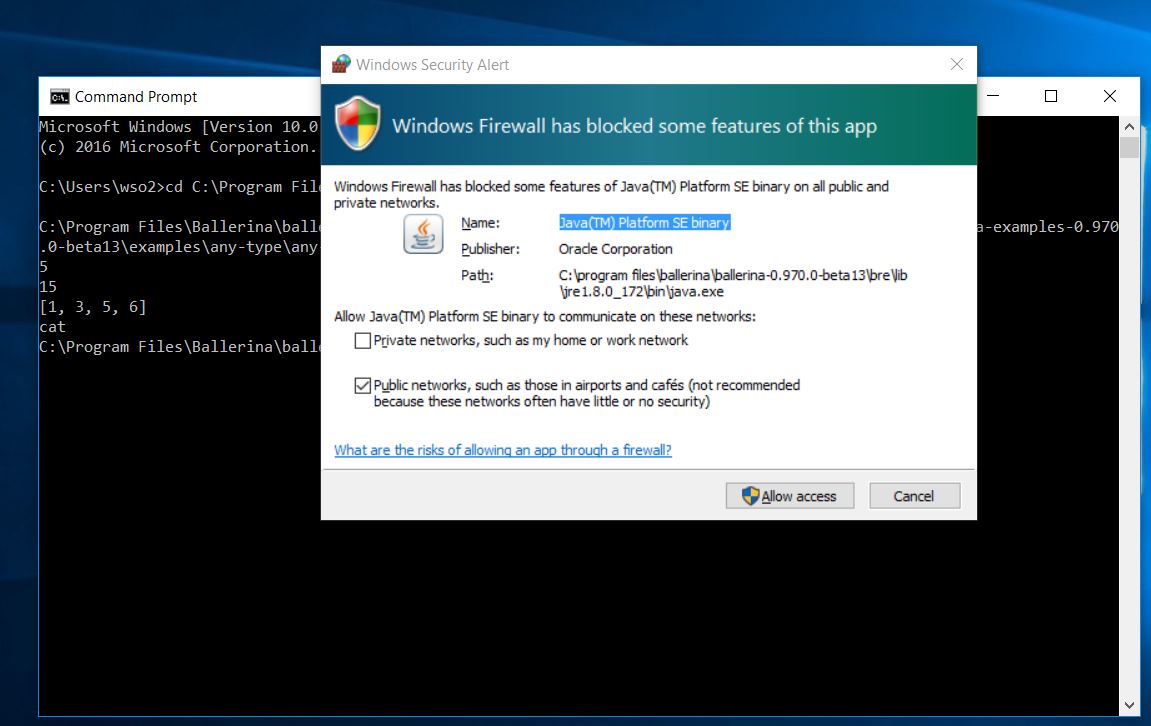
Task: Click the 'Publisher:' label in the dialog
Action: tap(490, 250)
